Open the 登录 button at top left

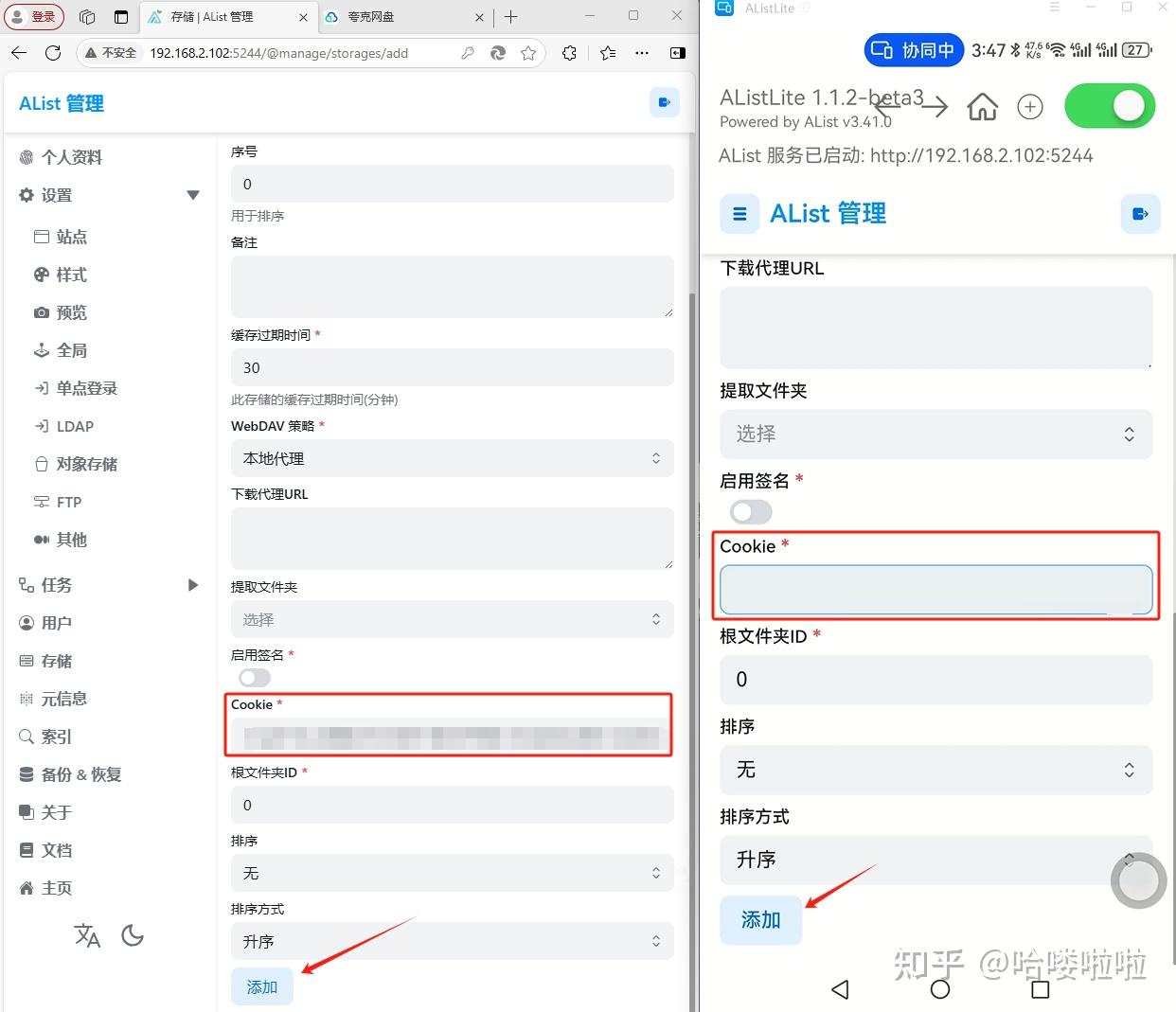[34, 16]
